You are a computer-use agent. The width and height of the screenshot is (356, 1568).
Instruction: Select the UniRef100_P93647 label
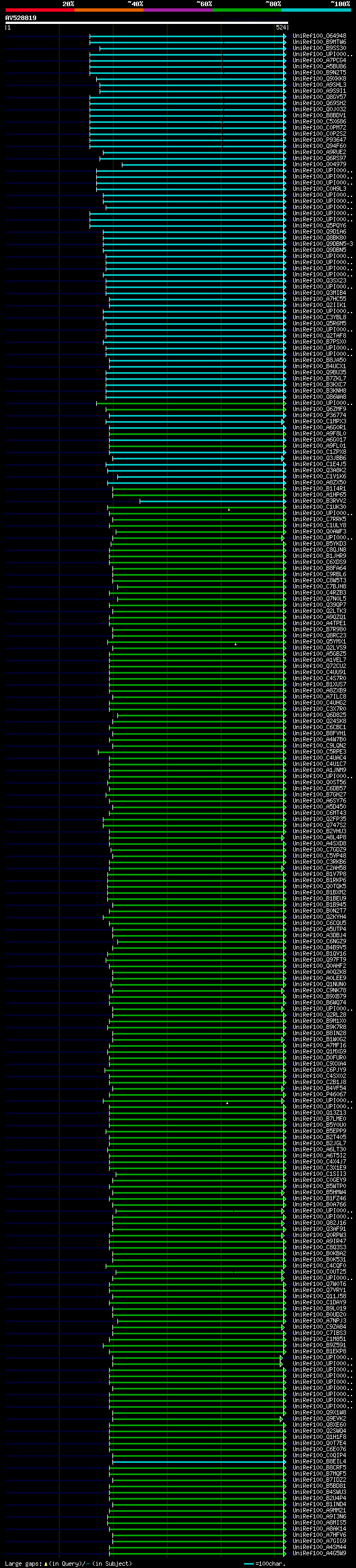click(319, 140)
